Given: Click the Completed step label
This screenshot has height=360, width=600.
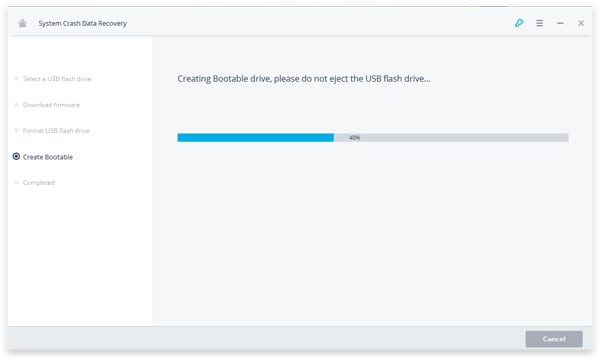Looking at the screenshot, I should pyautogui.click(x=39, y=182).
